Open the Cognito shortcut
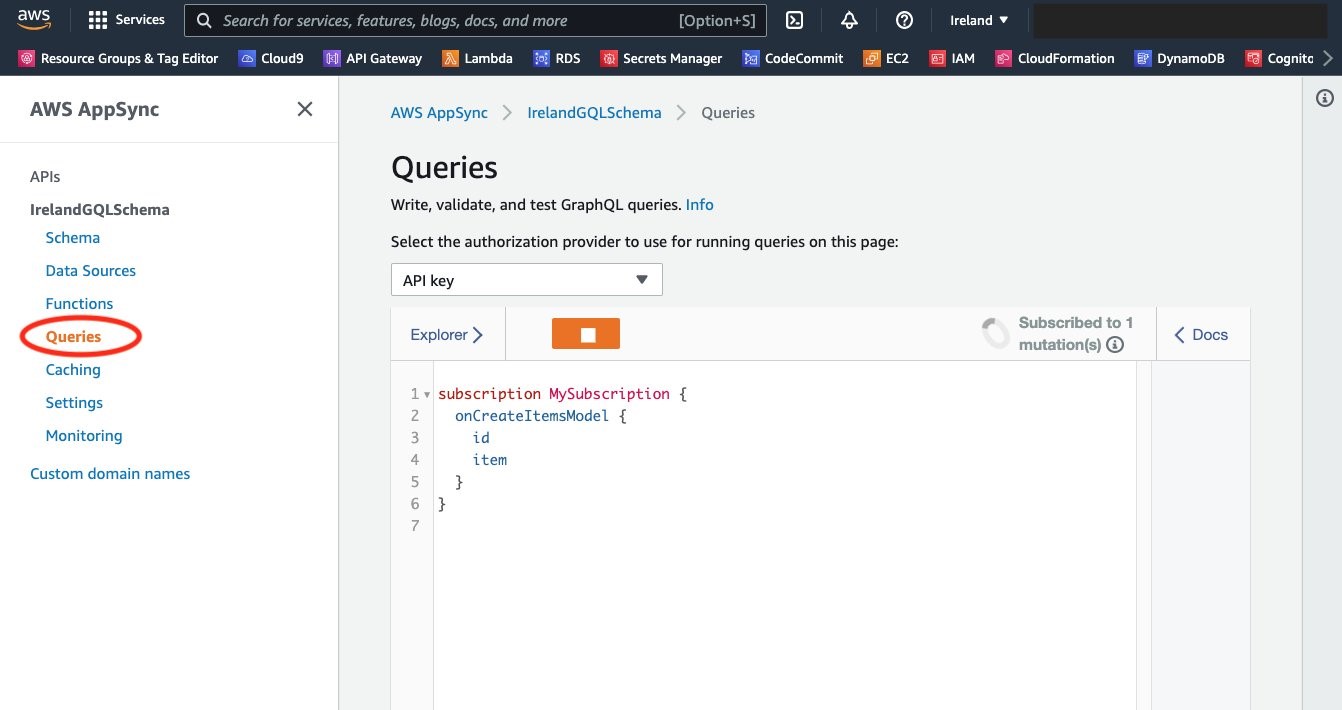The width and height of the screenshot is (1342, 710). click(1280, 58)
